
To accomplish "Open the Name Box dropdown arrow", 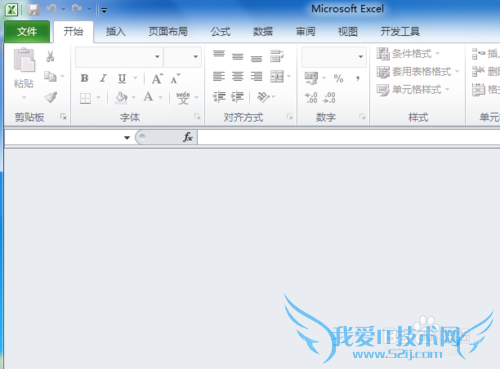I will pyautogui.click(x=127, y=137).
